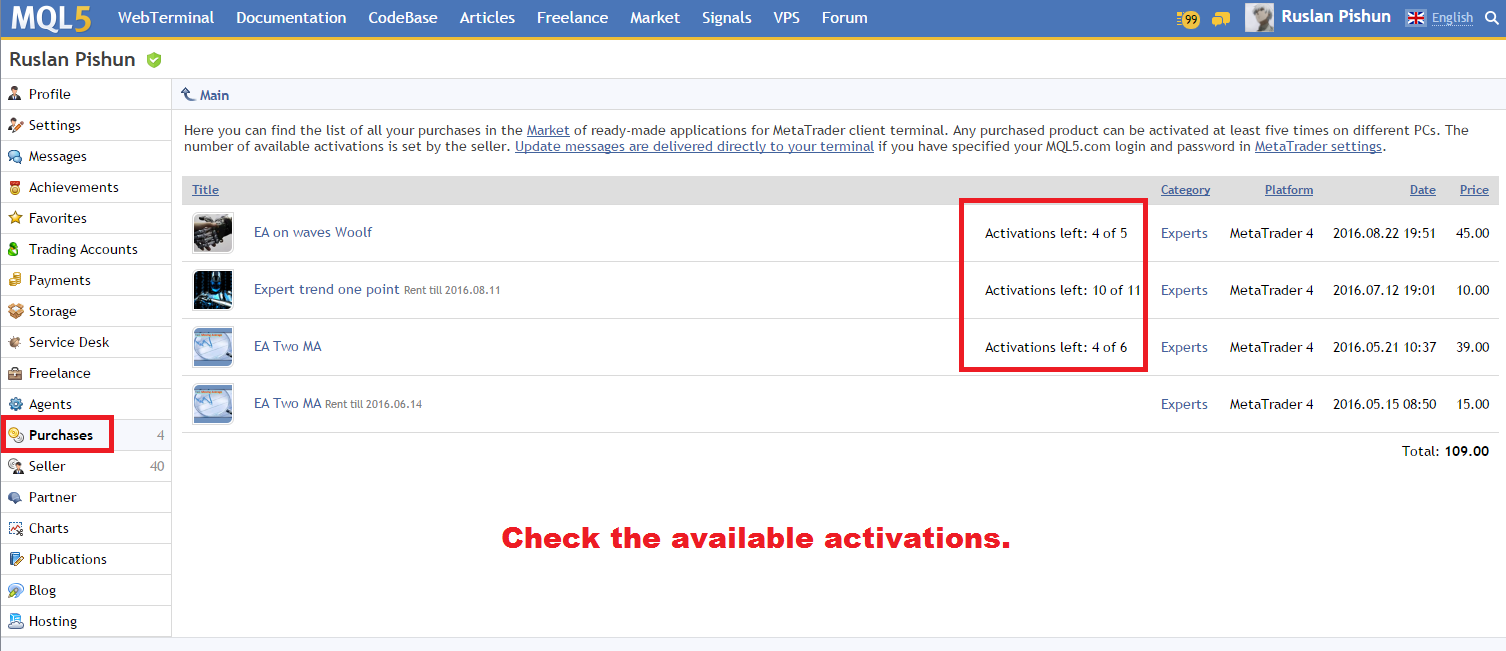
Task: Click Activations left: 4 of 5 text
Action: [x=1056, y=233]
